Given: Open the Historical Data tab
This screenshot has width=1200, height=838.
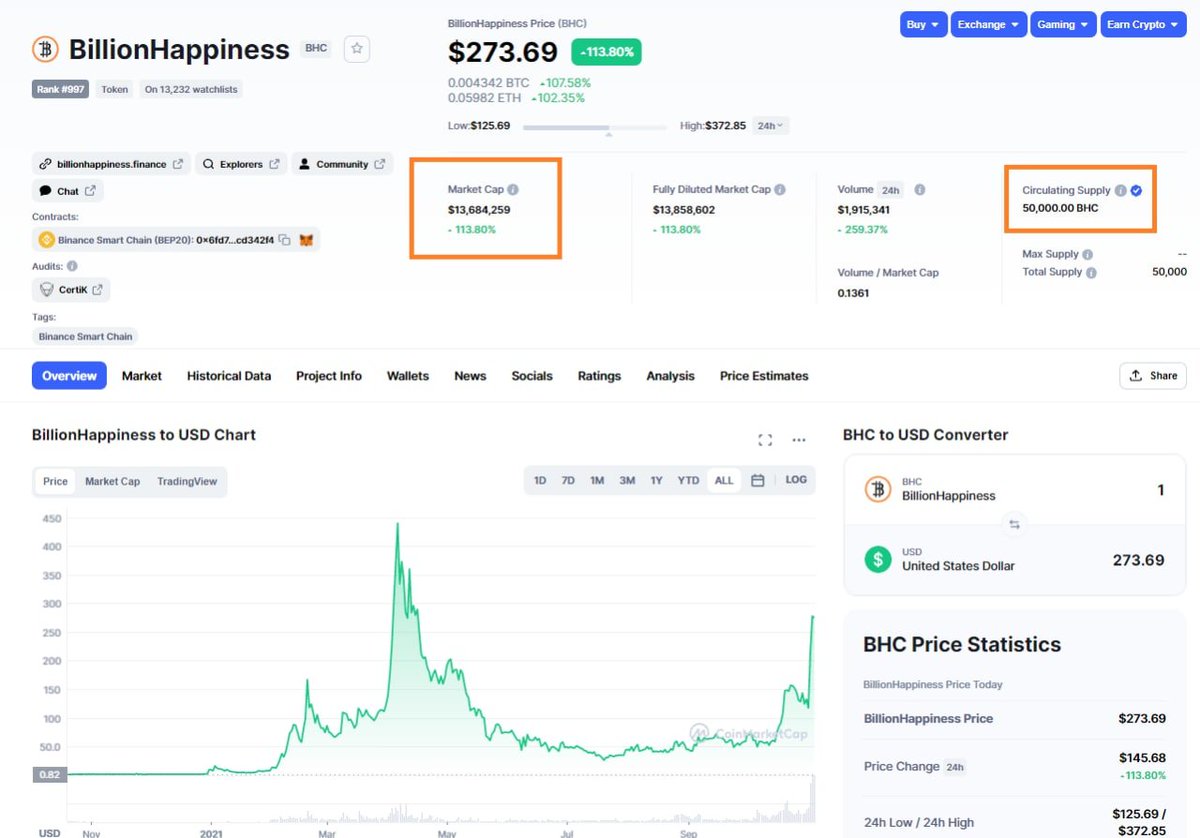Looking at the screenshot, I should (229, 376).
